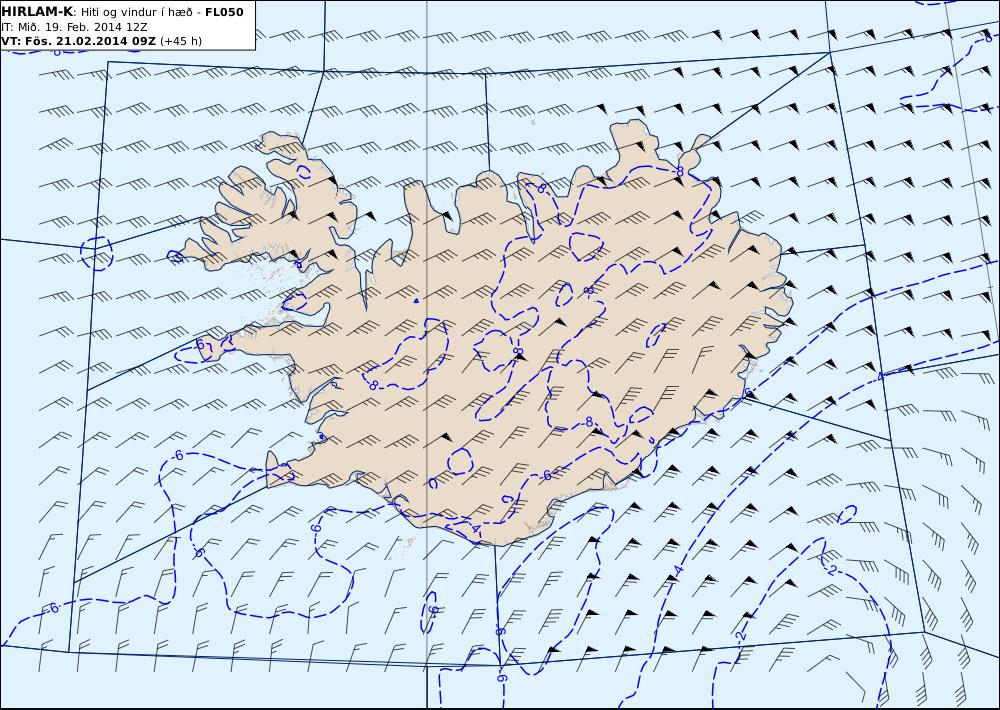Click the 'Hiti og vindur í hæð' title text
The height and width of the screenshot is (710, 1000).
pos(136,12)
